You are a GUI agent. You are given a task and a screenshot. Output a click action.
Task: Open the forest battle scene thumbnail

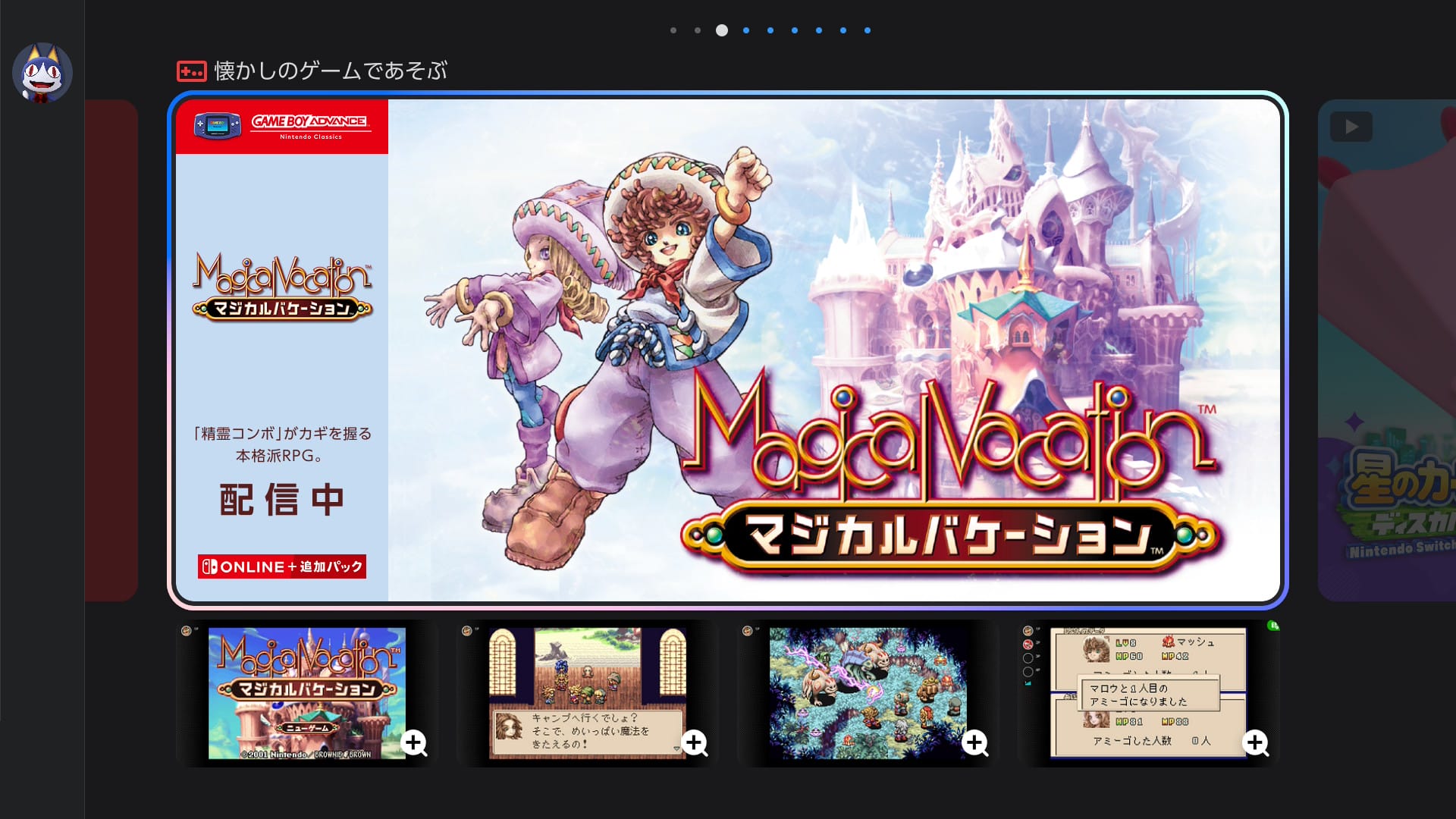[x=868, y=693]
